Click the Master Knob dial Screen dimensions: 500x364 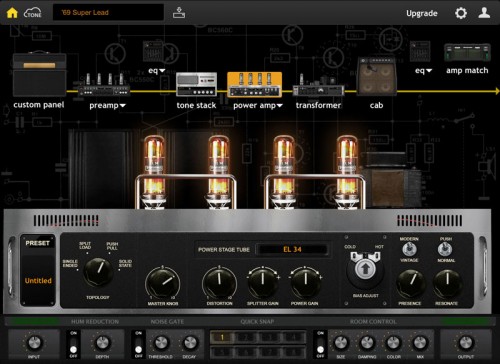tap(163, 283)
